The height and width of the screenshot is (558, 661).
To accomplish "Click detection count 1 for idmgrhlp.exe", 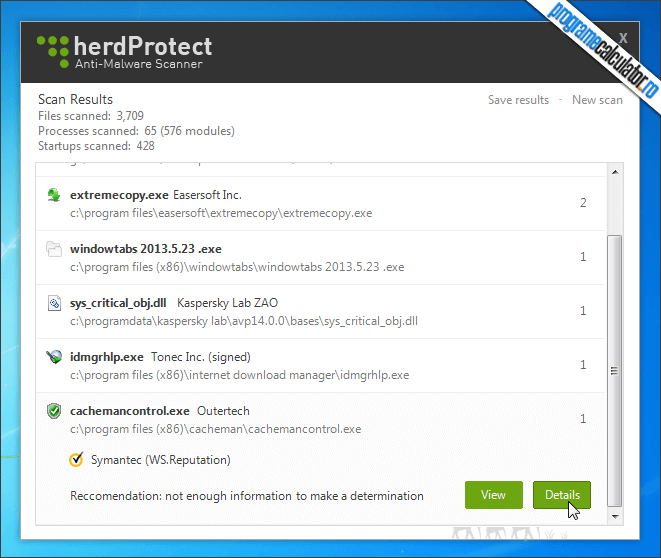I will point(583,365).
